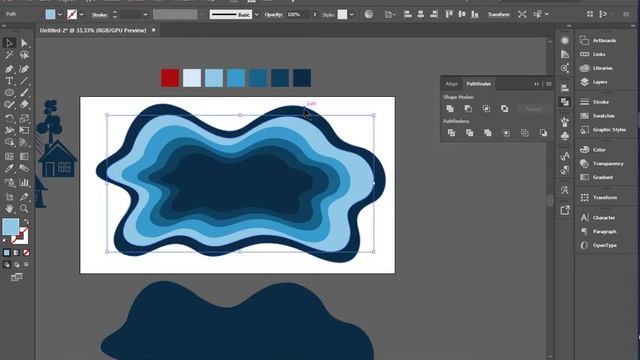Select the Scale tool
Image resolution: width=640 pixels, height=360 pixels.
coord(24,118)
